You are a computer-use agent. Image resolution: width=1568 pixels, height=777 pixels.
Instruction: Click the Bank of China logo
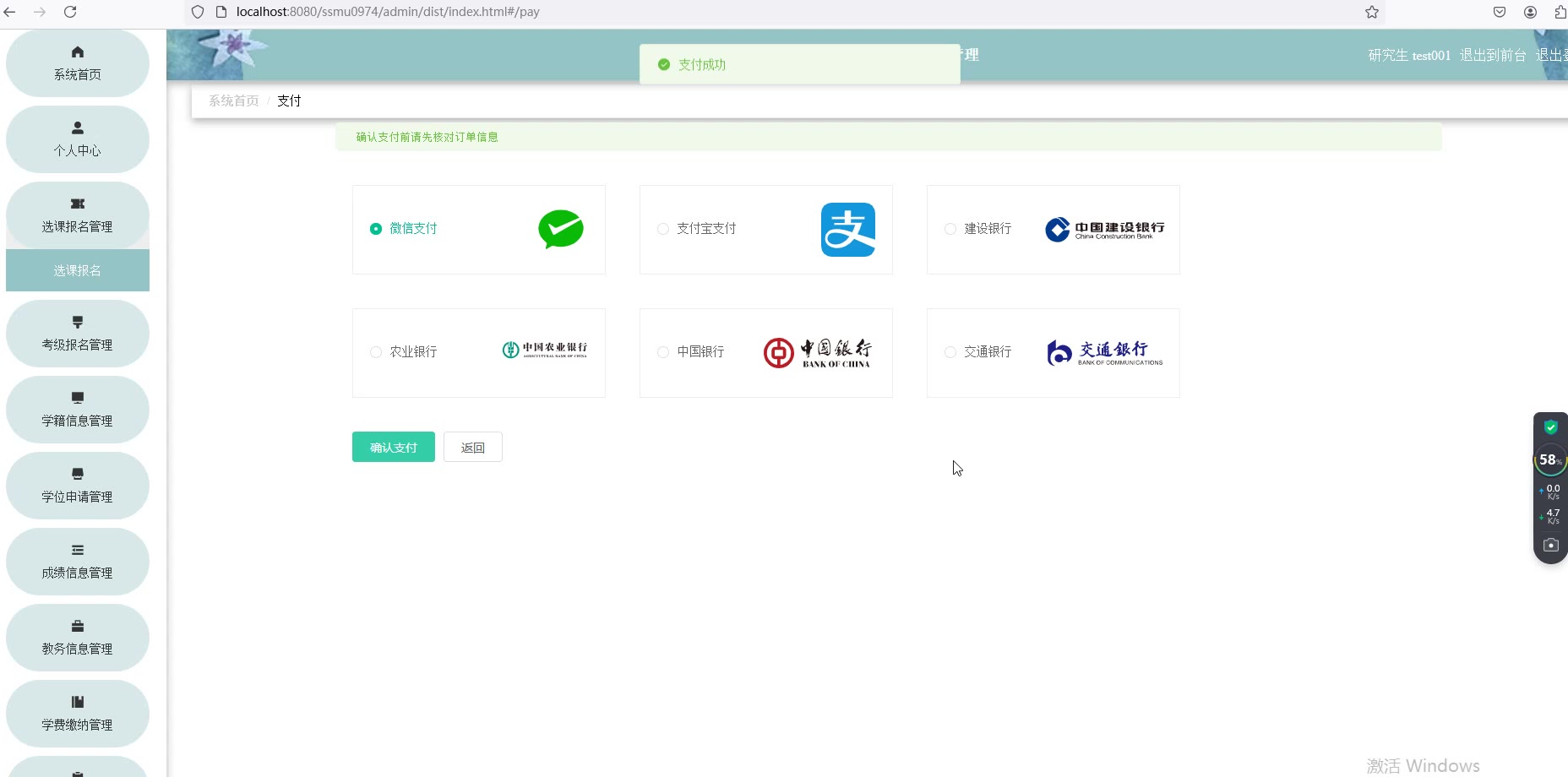click(818, 353)
